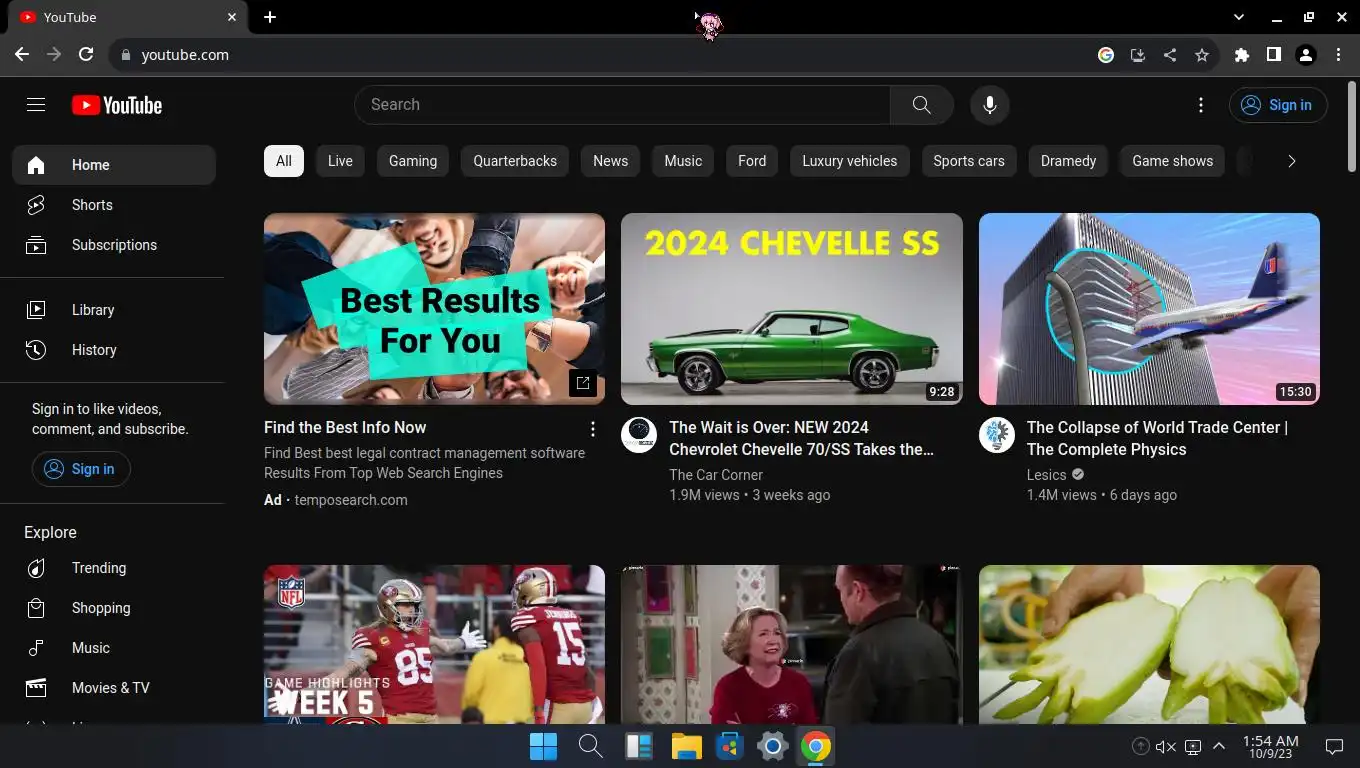Click in the YouTube search field
This screenshot has width=1360, height=768.
pos(622,105)
